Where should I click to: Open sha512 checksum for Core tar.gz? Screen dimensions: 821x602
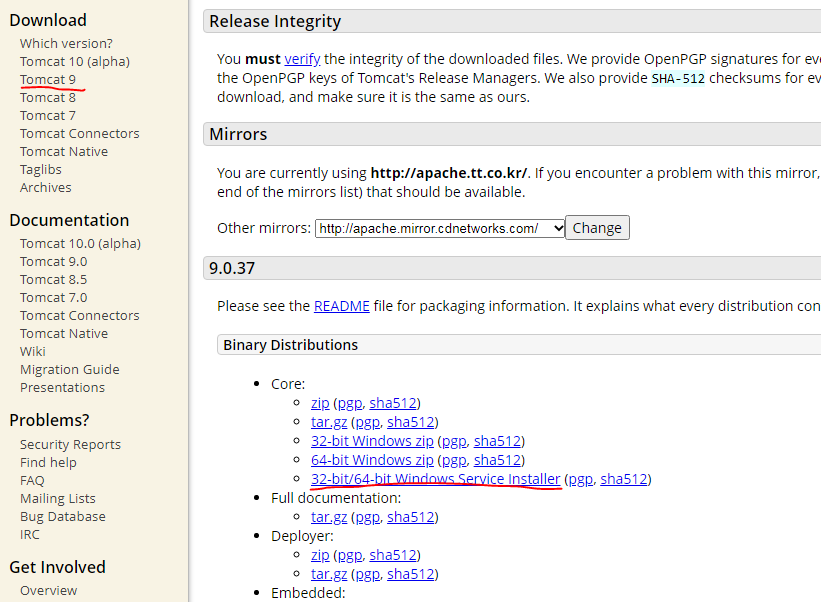[410, 422]
